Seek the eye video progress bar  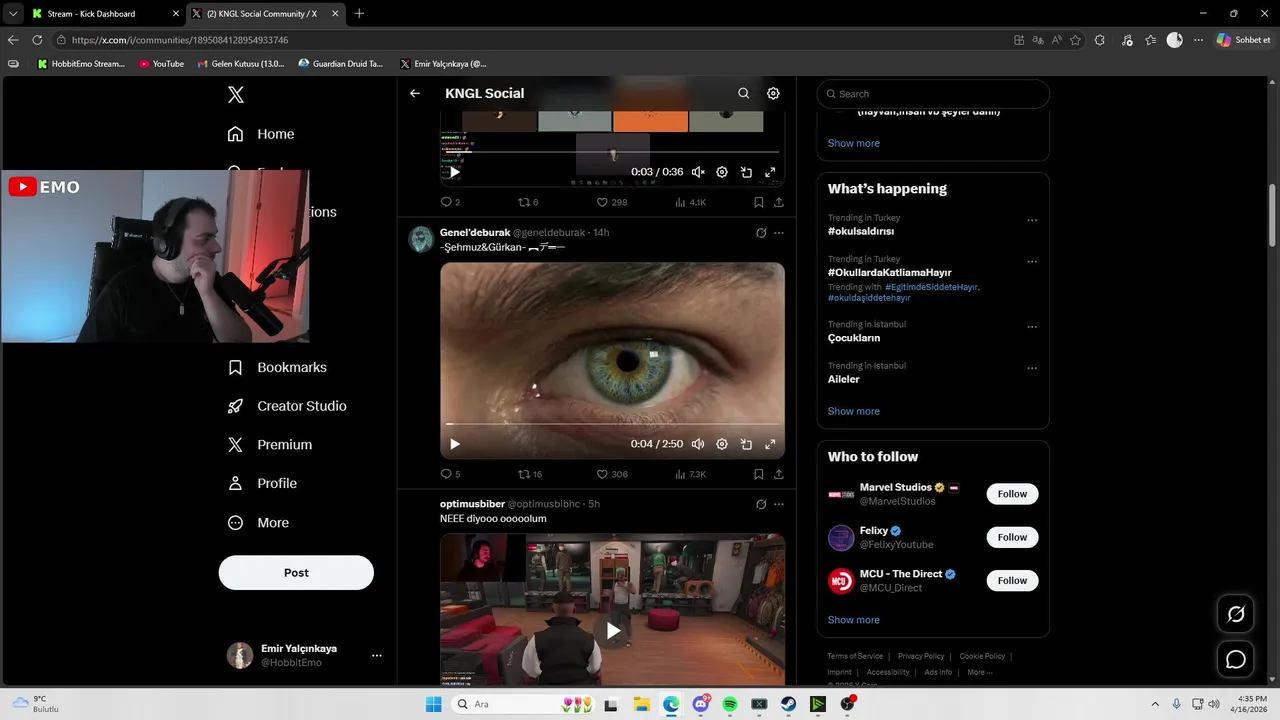click(612, 424)
